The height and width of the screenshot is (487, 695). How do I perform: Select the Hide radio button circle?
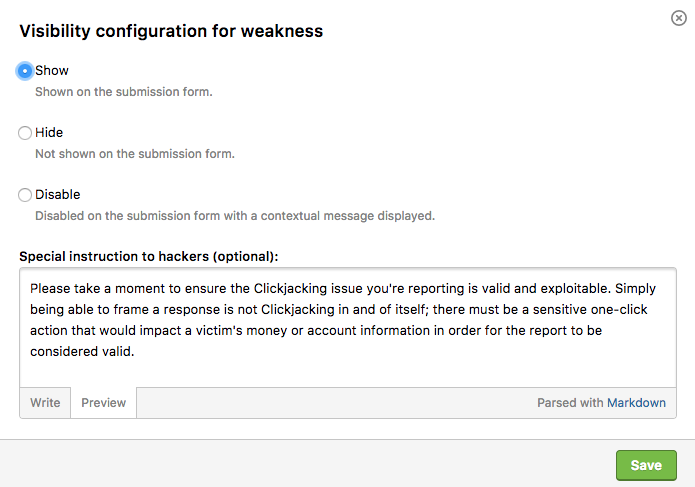point(25,133)
